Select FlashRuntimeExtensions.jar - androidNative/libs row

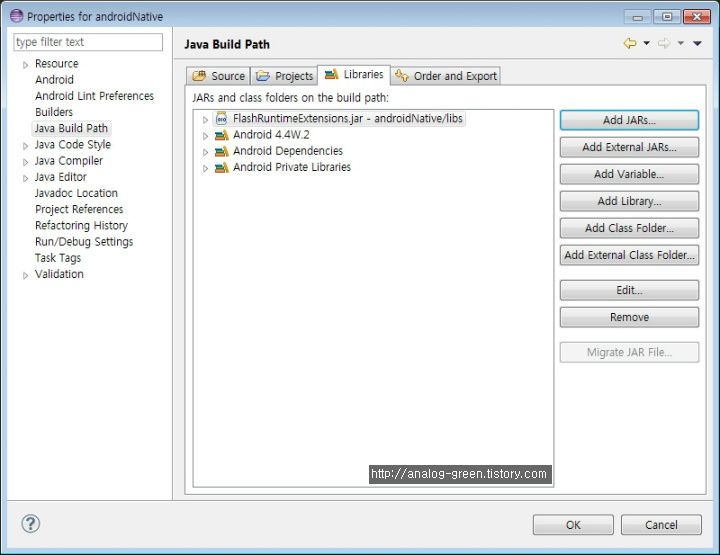tap(339, 118)
